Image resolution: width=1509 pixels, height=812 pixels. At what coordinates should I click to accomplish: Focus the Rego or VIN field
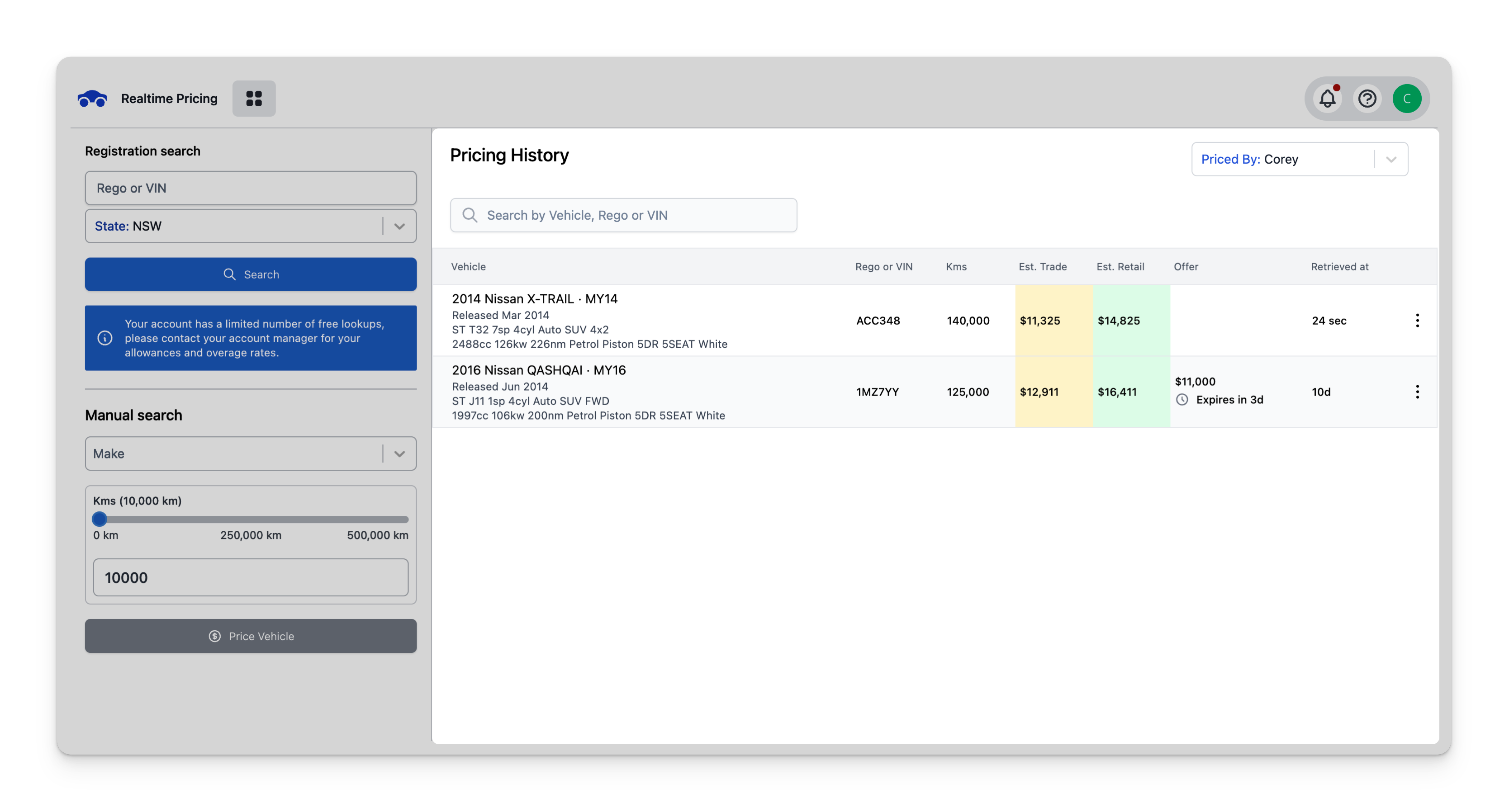coord(251,188)
